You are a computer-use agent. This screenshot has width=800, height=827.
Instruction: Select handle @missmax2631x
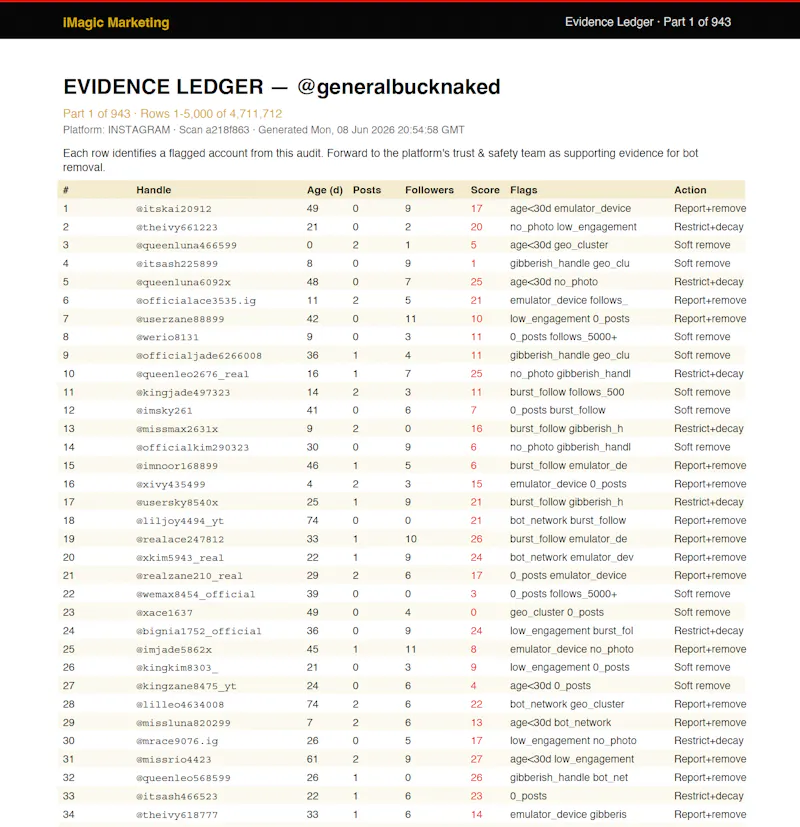click(x=177, y=429)
